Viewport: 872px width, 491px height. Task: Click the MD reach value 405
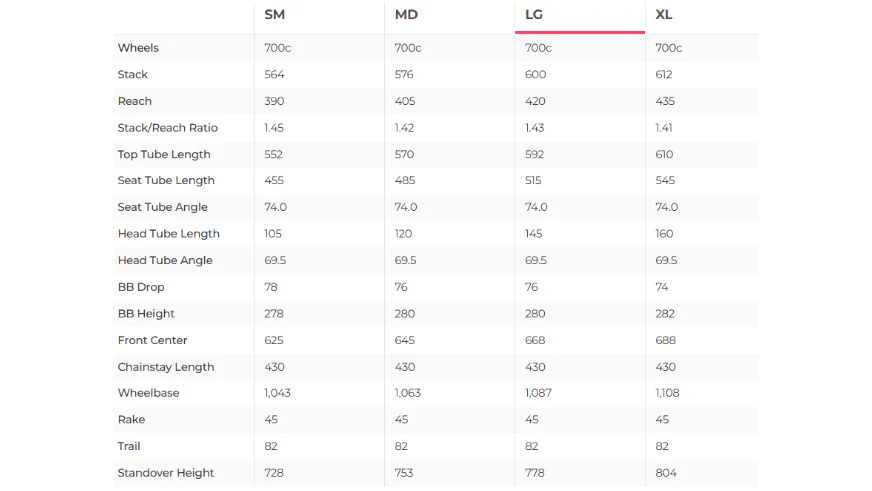(405, 101)
